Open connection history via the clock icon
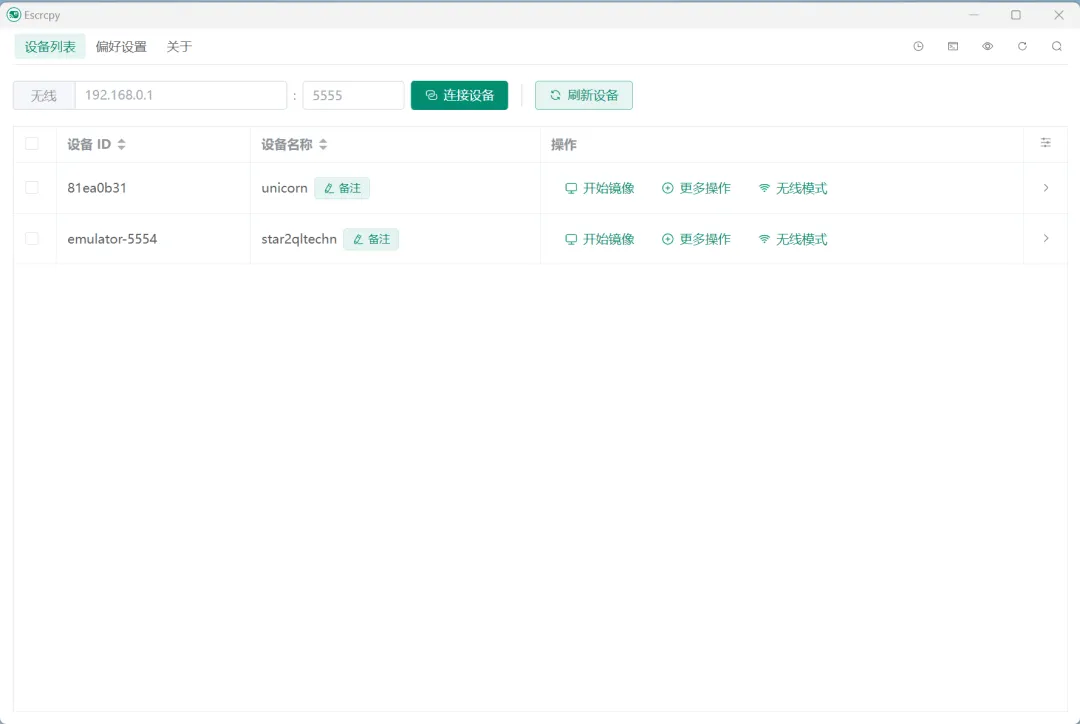The width and height of the screenshot is (1080, 724). point(918,46)
